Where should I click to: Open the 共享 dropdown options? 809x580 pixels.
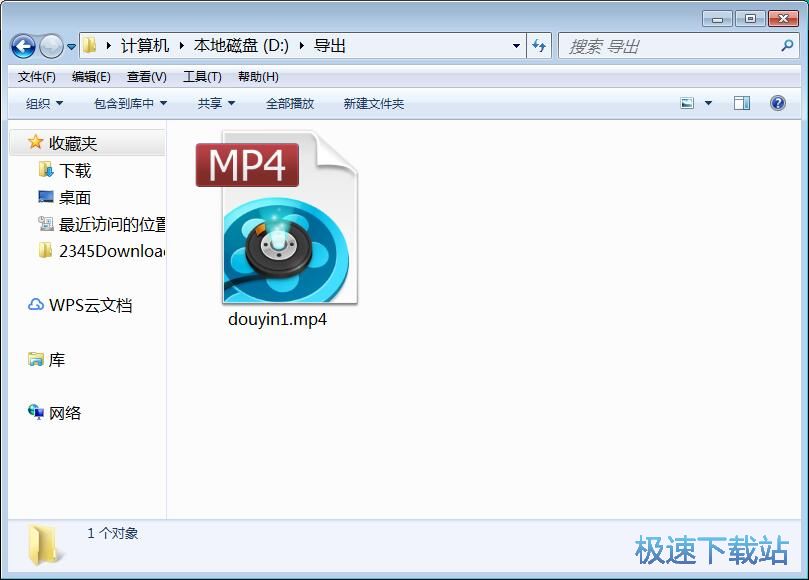point(214,103)
